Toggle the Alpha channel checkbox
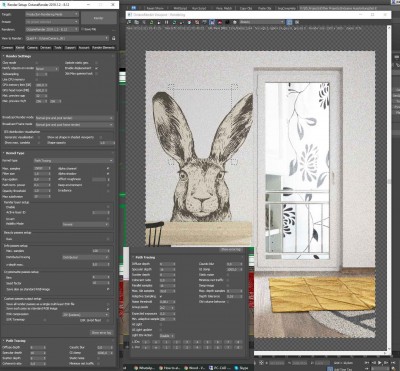This screenshot has height=371, width=400. coord(108,169)
